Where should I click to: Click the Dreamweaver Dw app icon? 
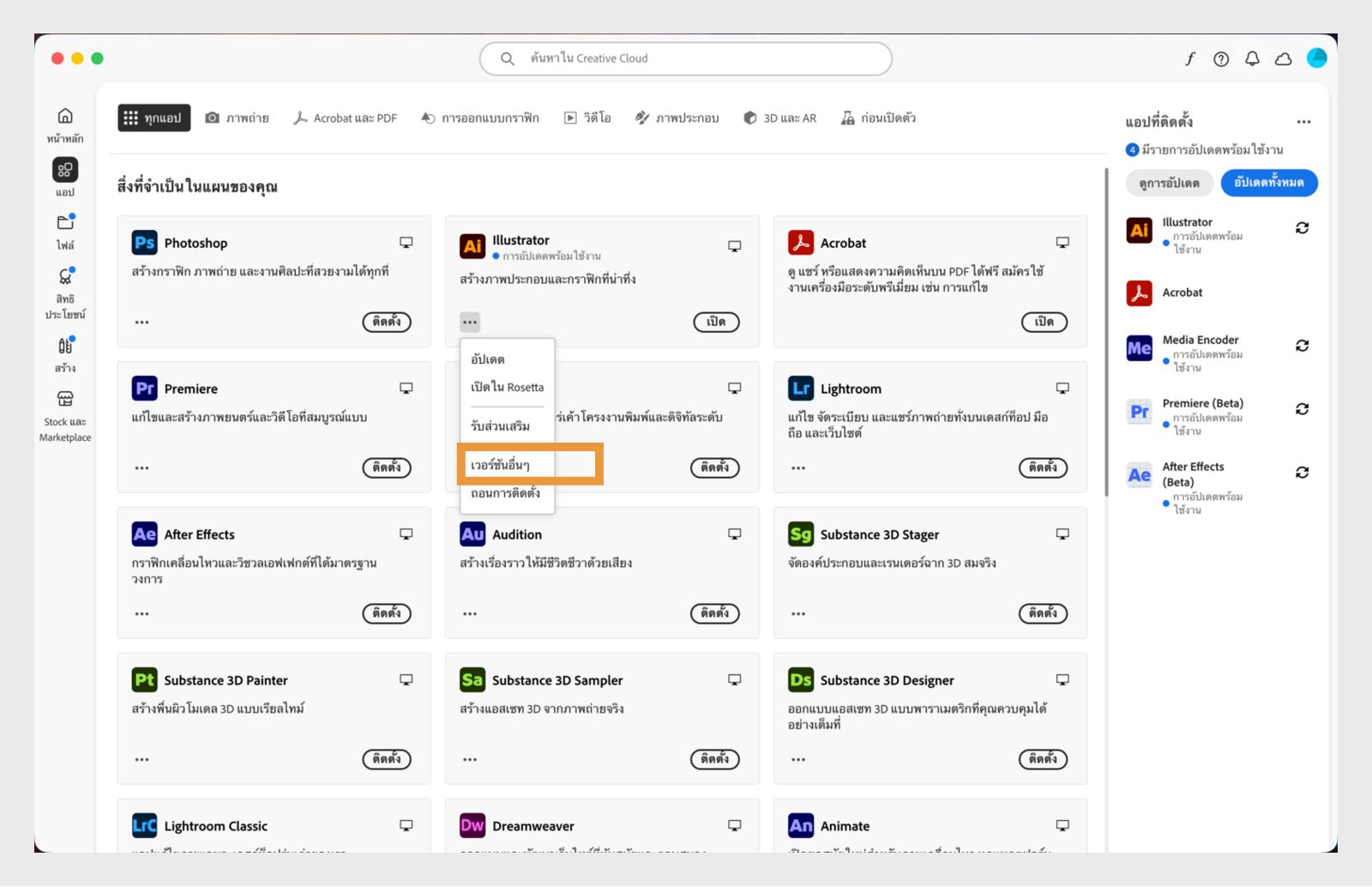point(472,825)
